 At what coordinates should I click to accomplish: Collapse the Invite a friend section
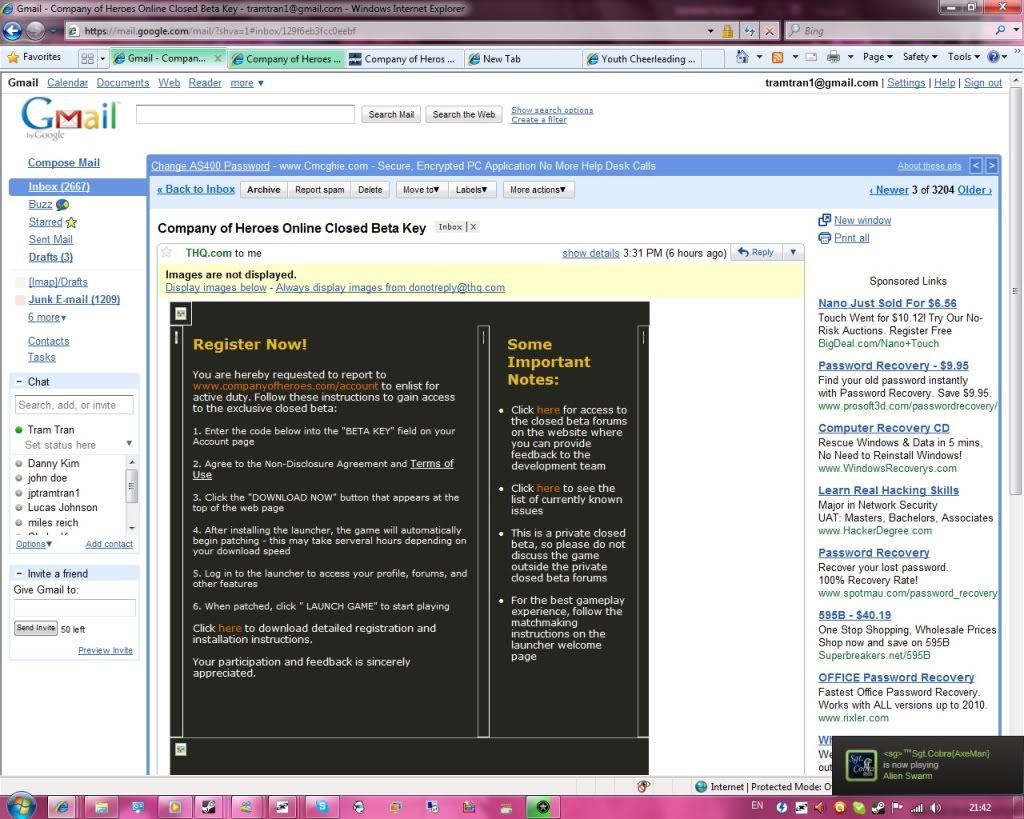19,573
